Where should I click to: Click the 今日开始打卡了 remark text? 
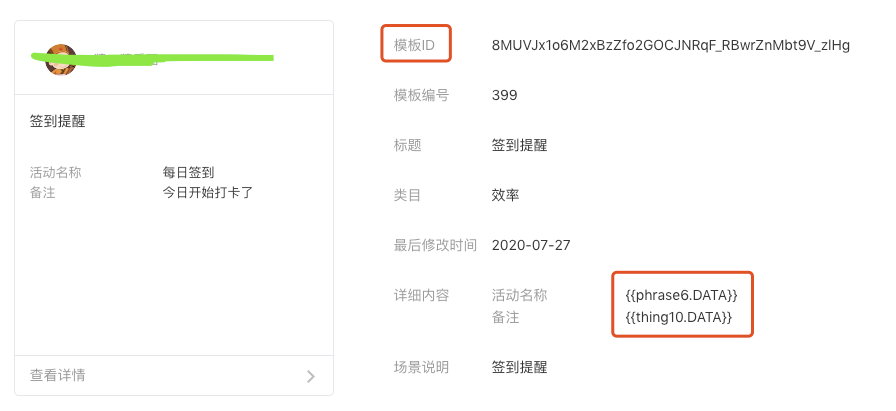tap(208, 193)
